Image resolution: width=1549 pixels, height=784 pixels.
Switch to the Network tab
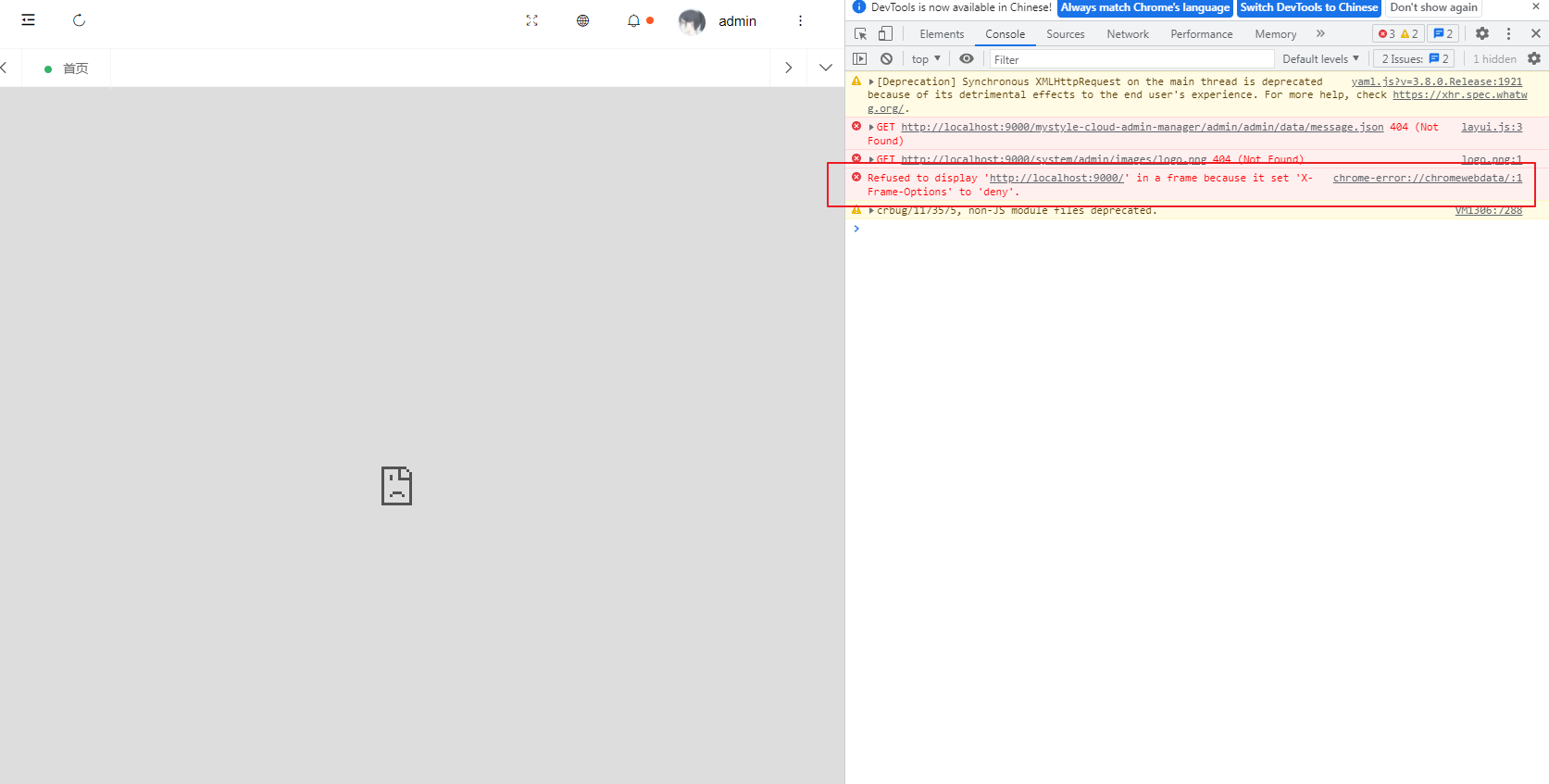[1127, 34]
